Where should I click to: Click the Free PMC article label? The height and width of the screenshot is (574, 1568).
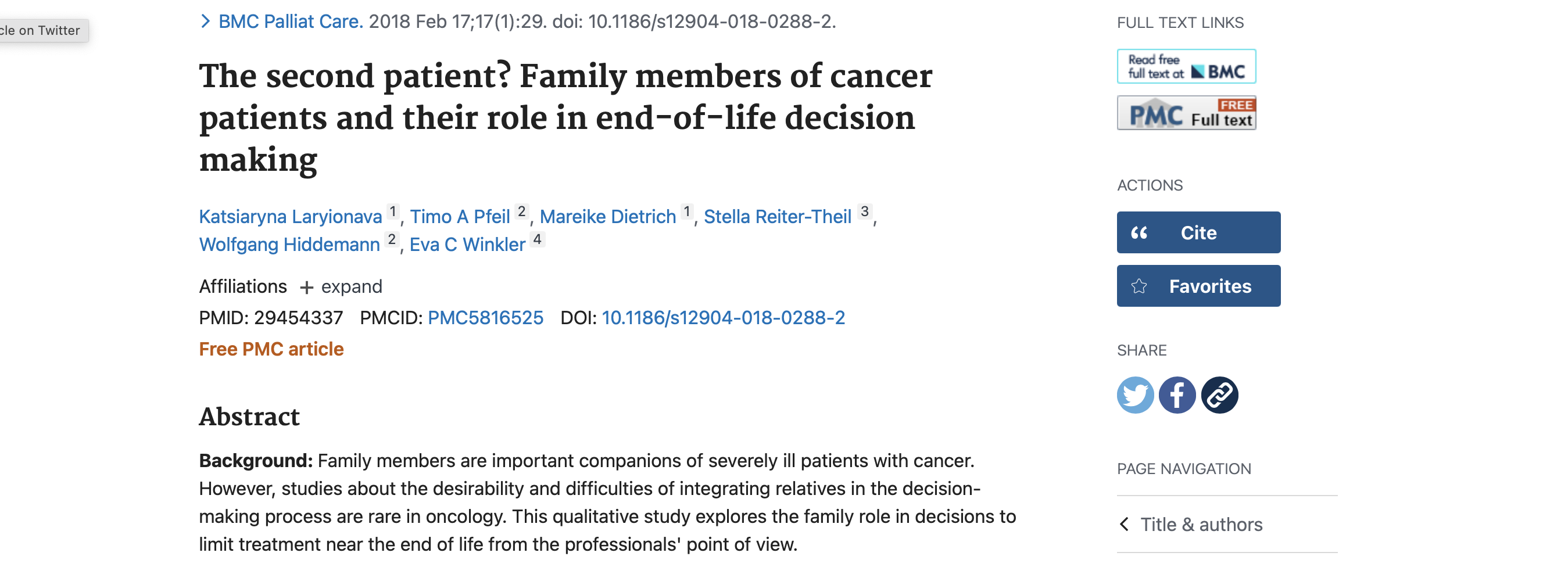(x=271, y=349)
